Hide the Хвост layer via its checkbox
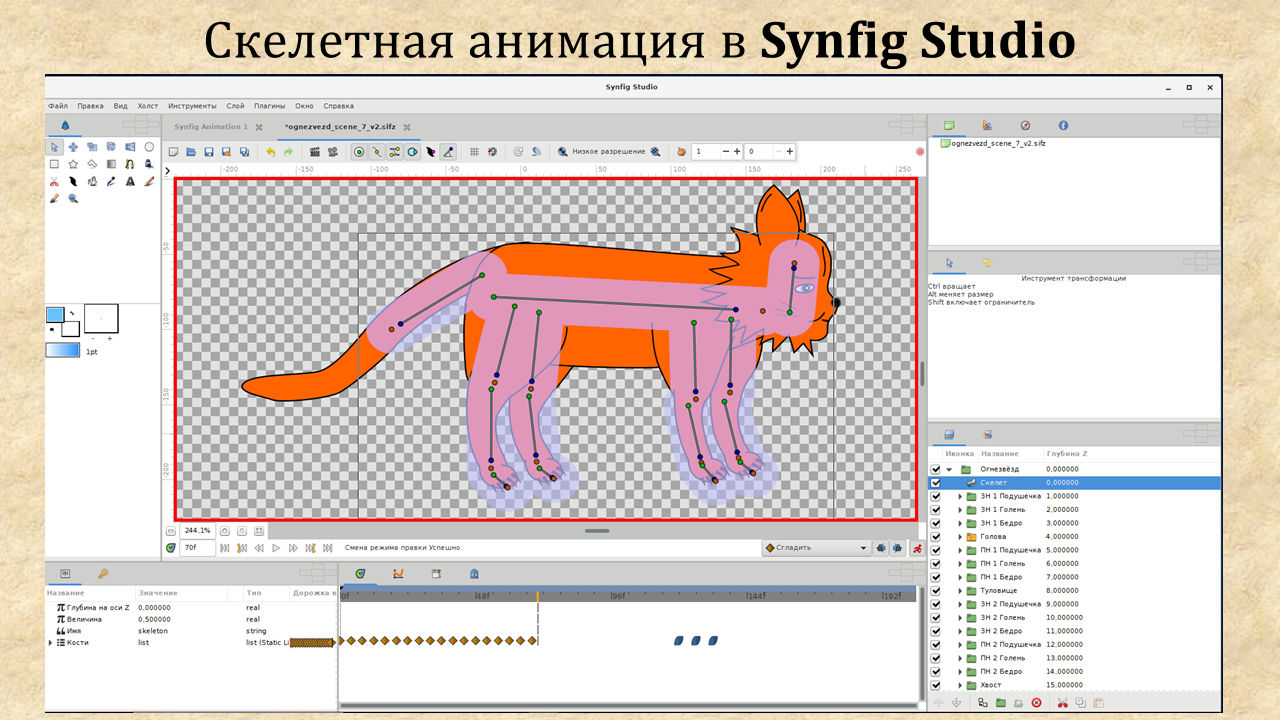This screenshot has height=720, width=1280. pos(936,685)
